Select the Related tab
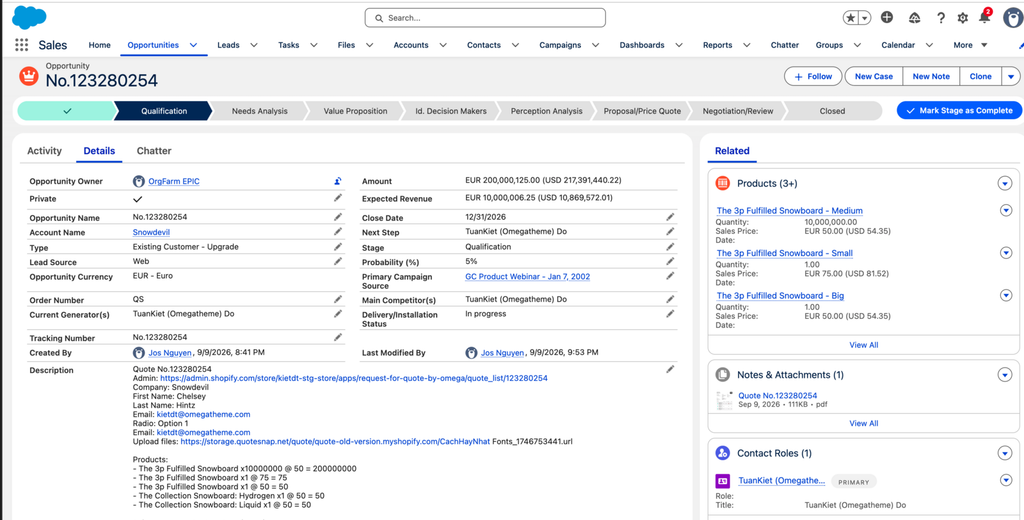The width and height of the screenshot is (1024, 520). point(732,151)
